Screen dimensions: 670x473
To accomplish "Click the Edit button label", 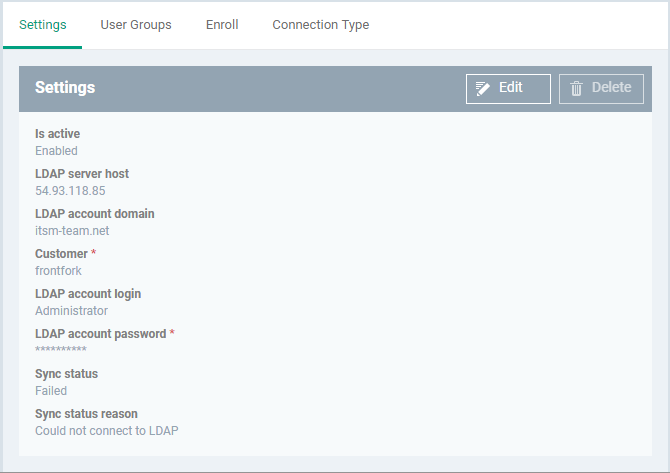I will [x=511, y=87].
